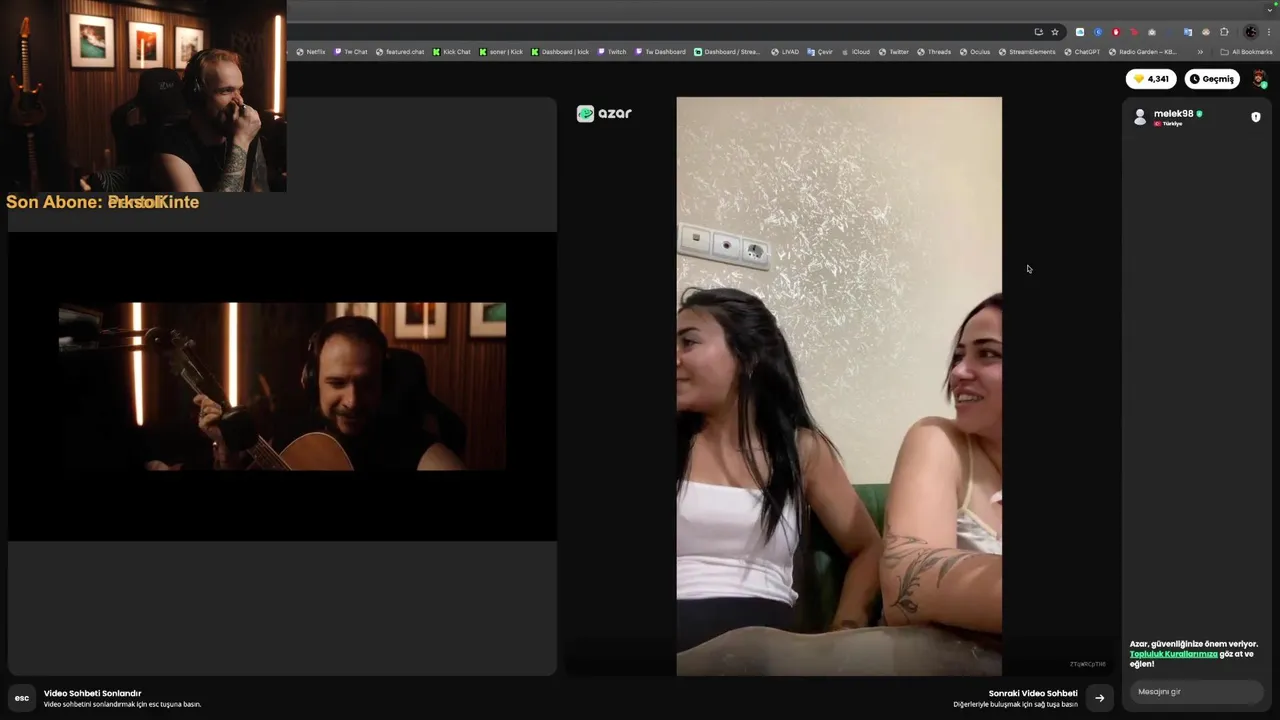Screen dimensions: 1280x720
Task: Open the gem balance showing 4,341
Action: point(1151,79)
